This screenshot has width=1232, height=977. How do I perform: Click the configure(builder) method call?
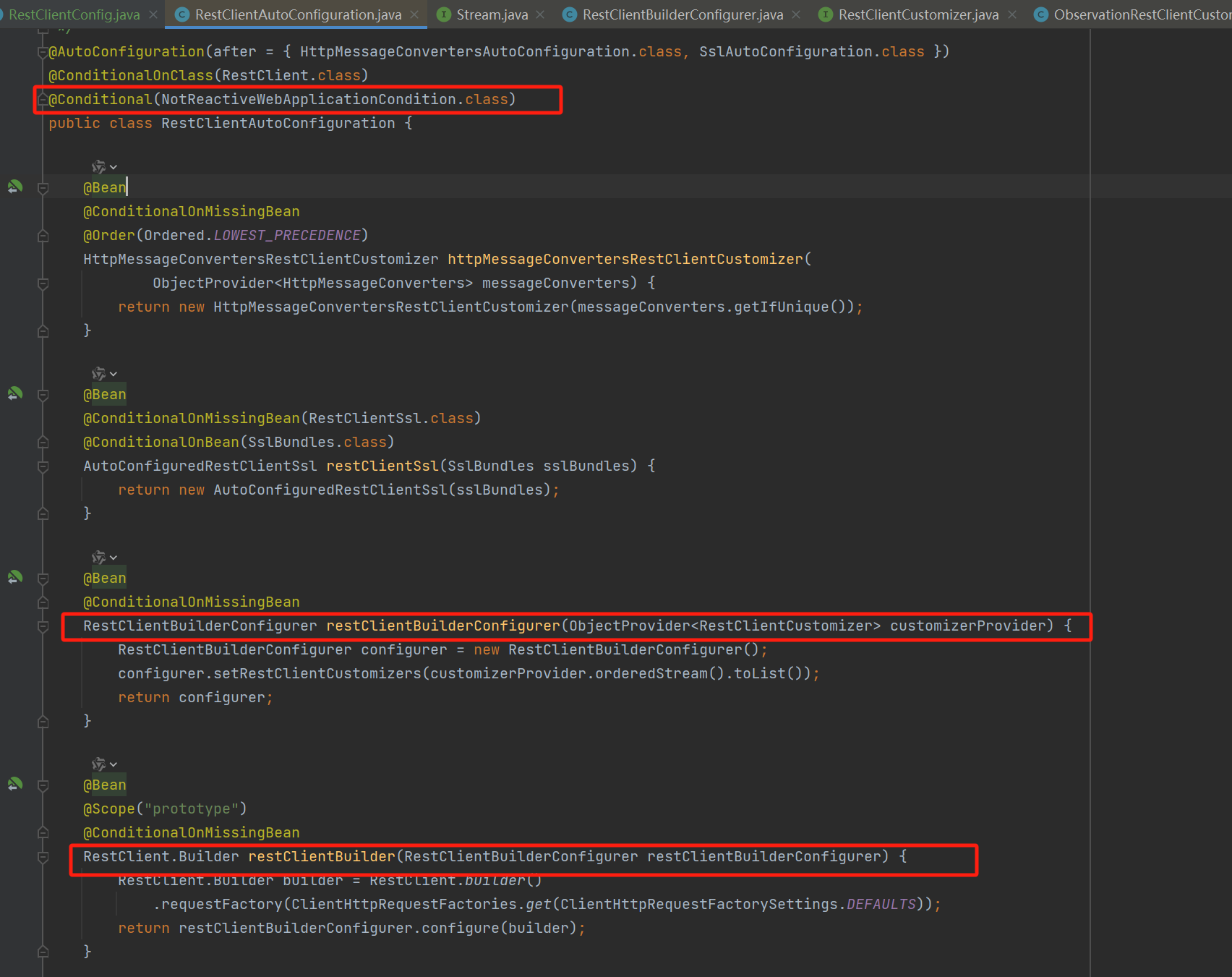499,928
